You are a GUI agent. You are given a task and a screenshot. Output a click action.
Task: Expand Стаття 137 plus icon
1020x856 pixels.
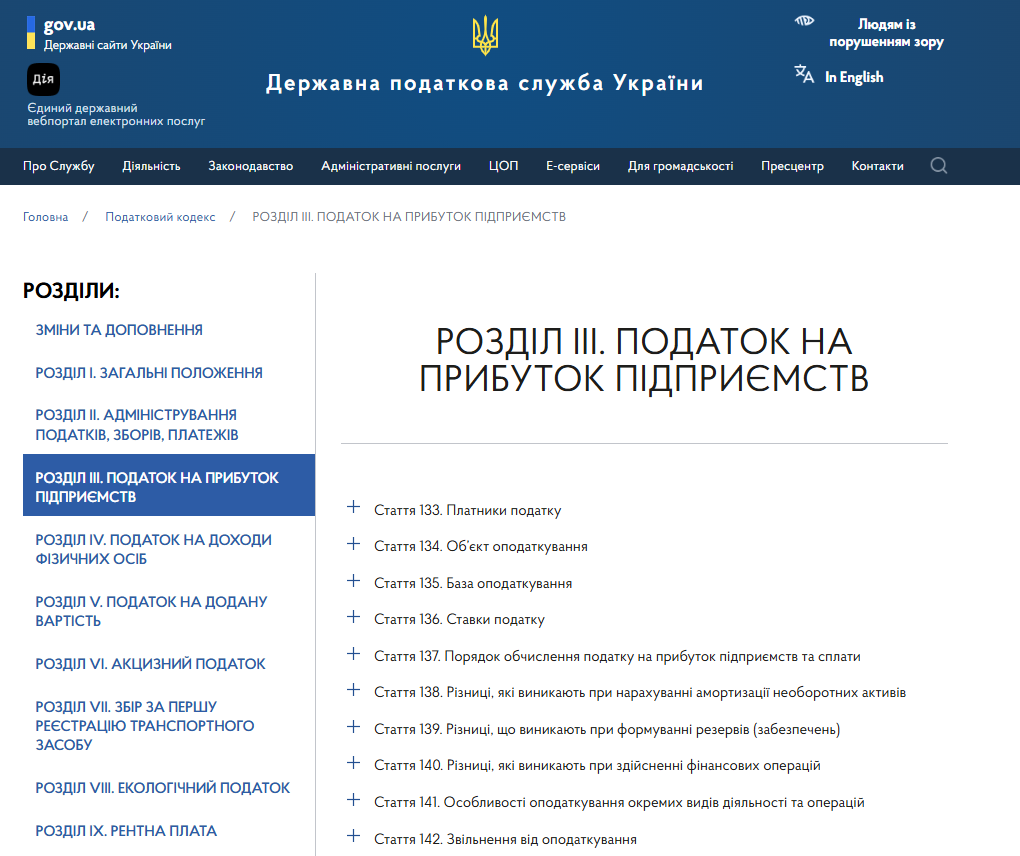pyautogui.click(x=353, y=653)
